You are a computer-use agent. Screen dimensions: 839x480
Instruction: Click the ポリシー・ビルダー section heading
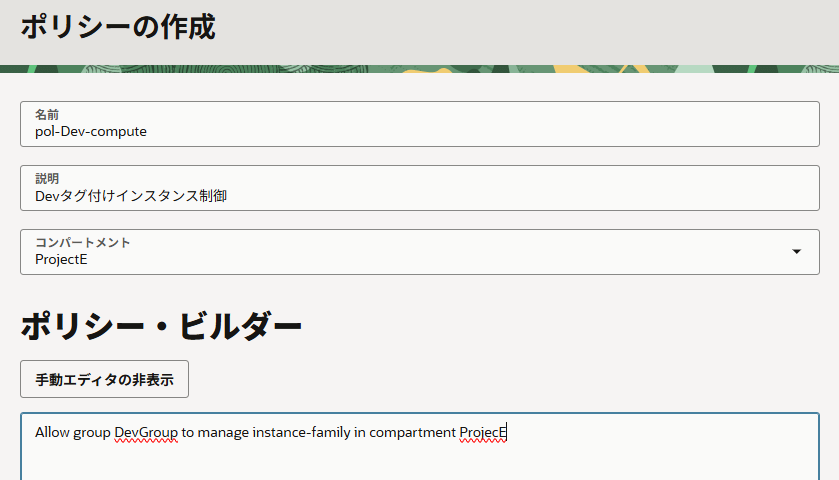(x=161, y=325)
